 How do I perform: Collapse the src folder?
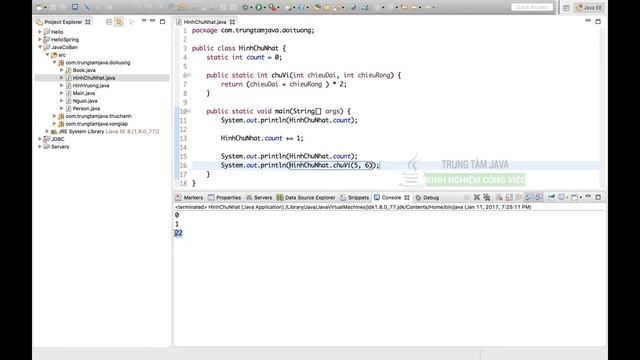coord(47,55)
